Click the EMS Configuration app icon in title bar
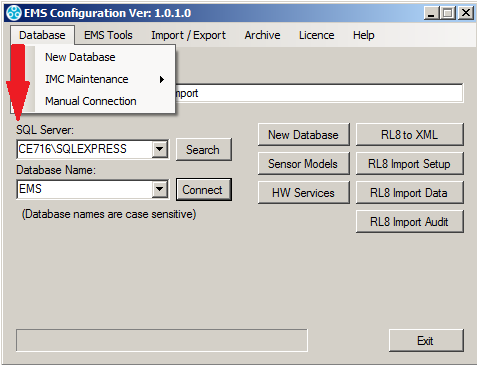The width and height of the screenshot is (477, 365). [14, 13]
